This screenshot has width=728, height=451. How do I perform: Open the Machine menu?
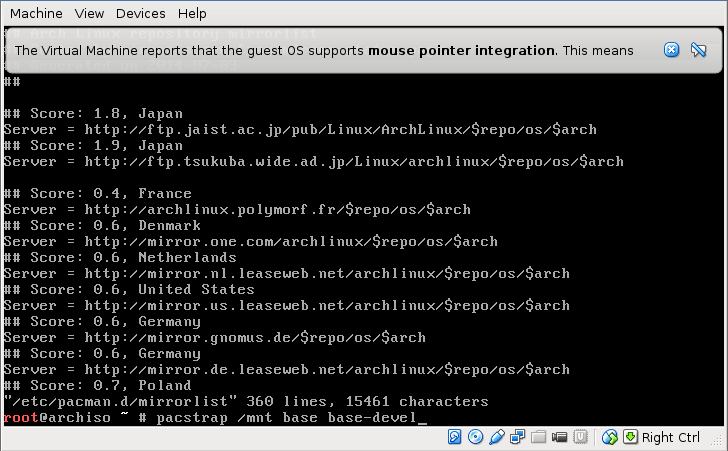click(36, 13)
